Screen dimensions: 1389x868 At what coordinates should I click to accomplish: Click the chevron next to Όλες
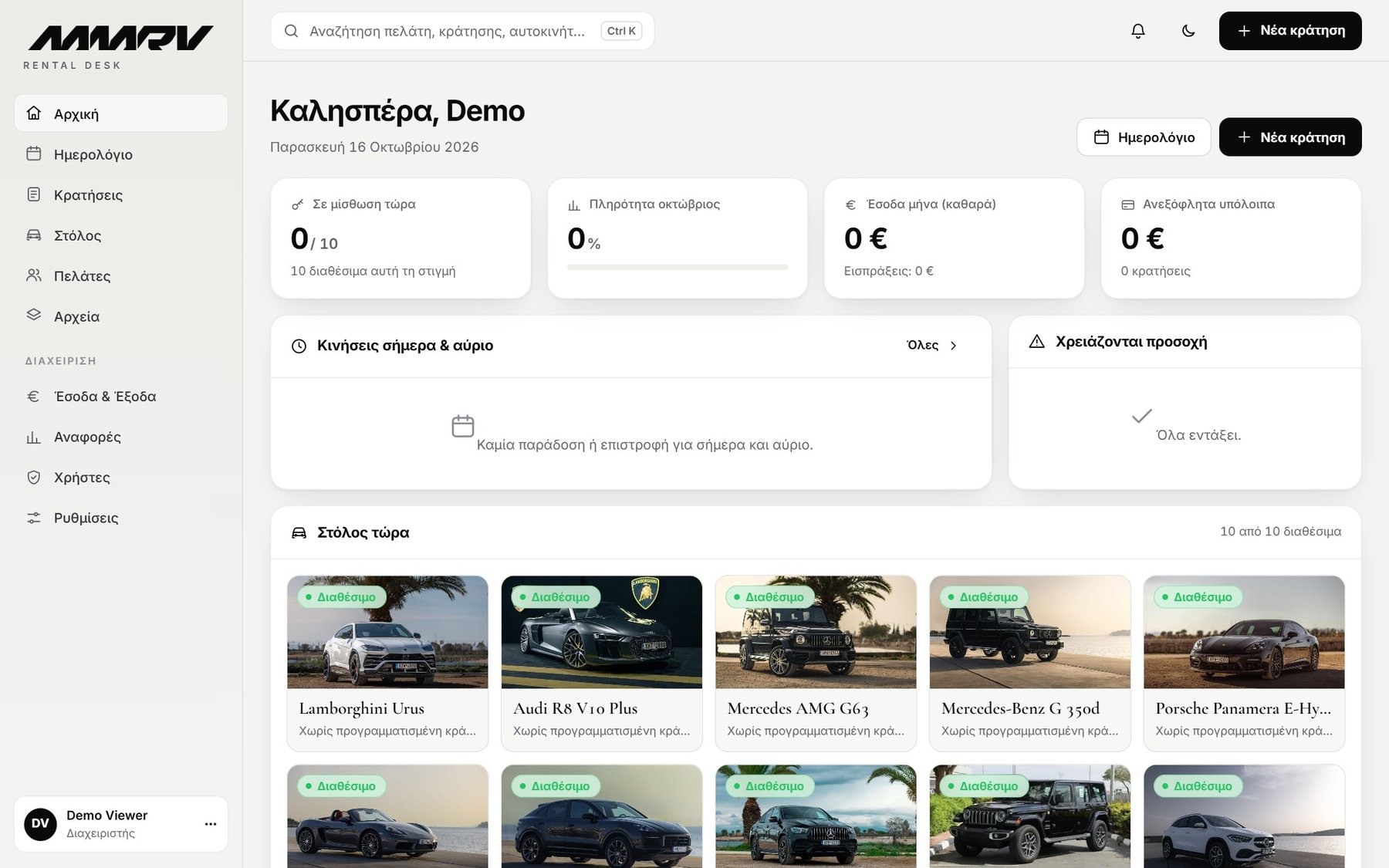(x=954, y=346)
